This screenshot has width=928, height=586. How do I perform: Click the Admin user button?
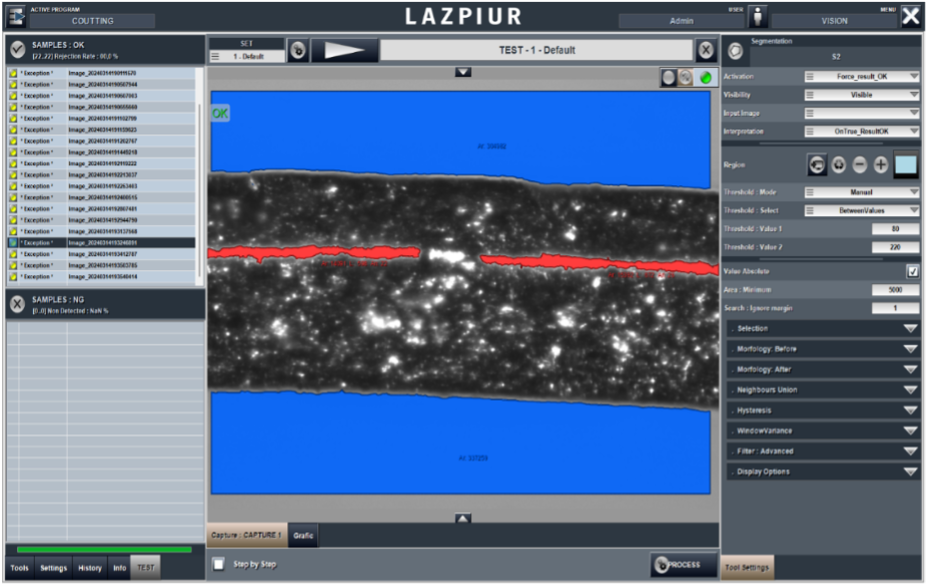(681, 21)
